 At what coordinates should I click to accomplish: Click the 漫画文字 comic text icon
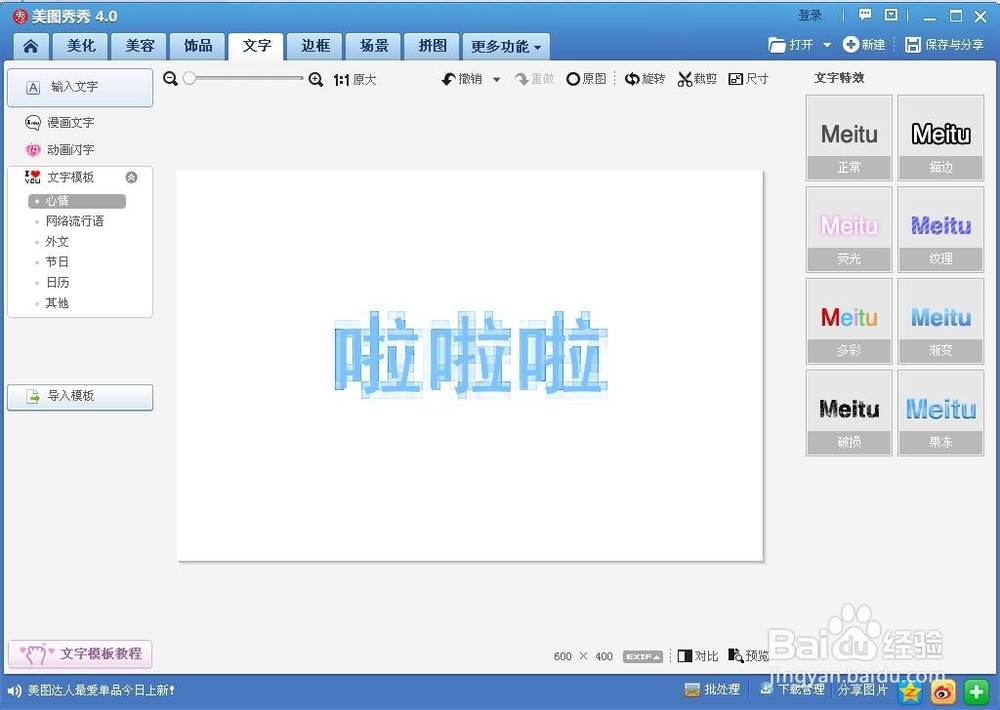coord(31,122)
